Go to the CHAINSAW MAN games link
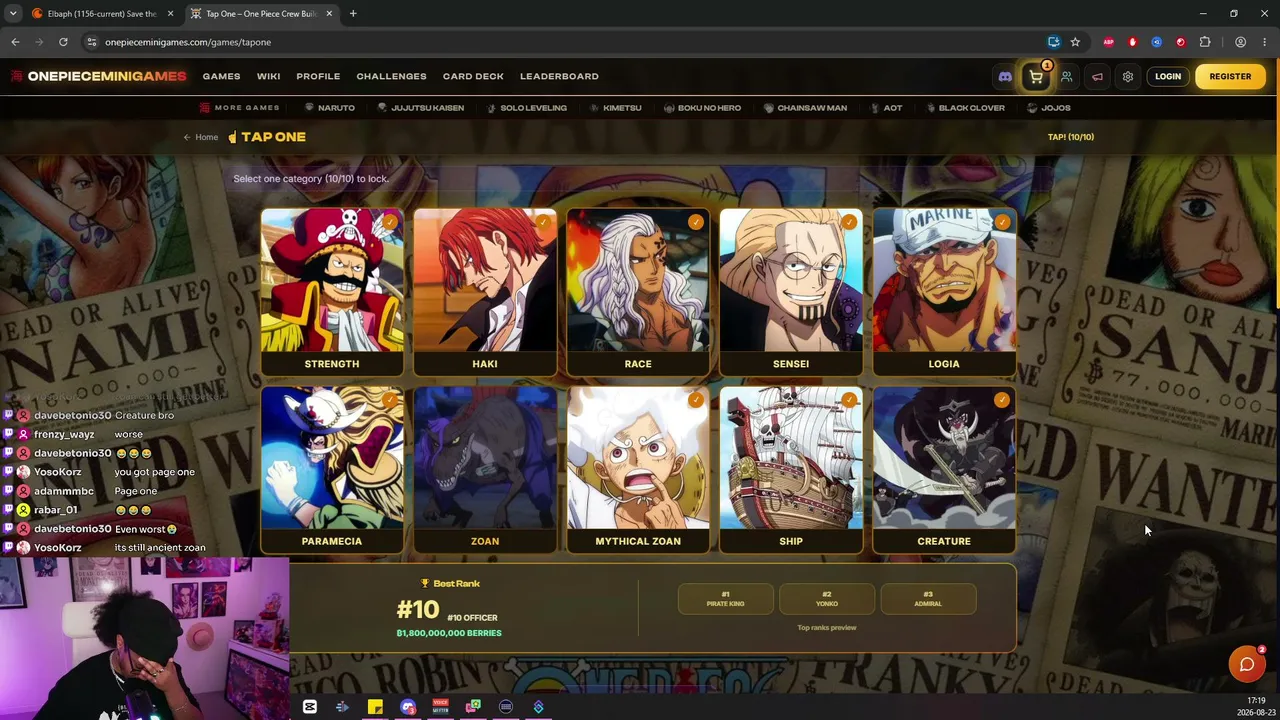1280x720 pixels. (x=805, y=108)
